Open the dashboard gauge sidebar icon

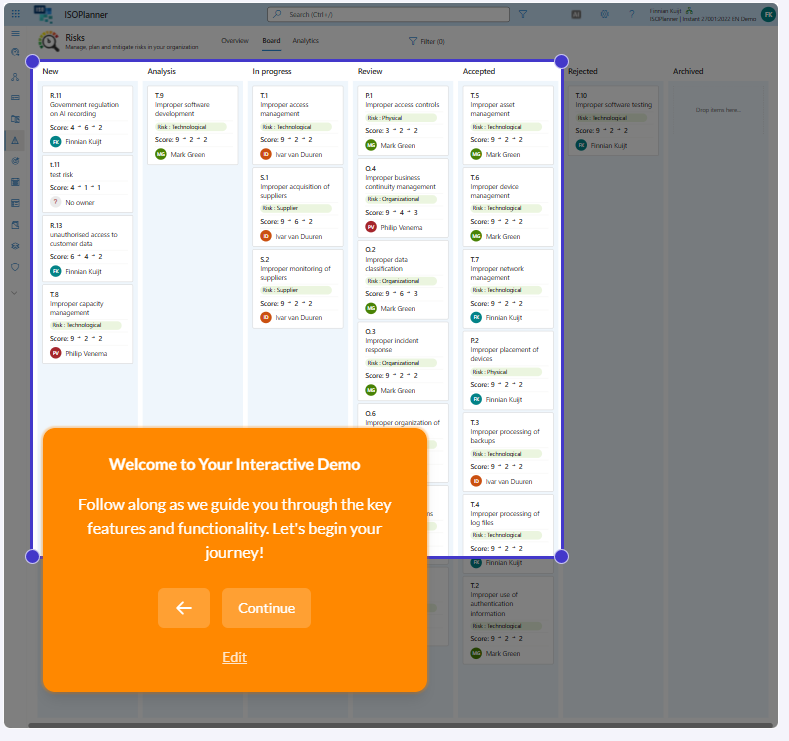click(x=16, y=52)
